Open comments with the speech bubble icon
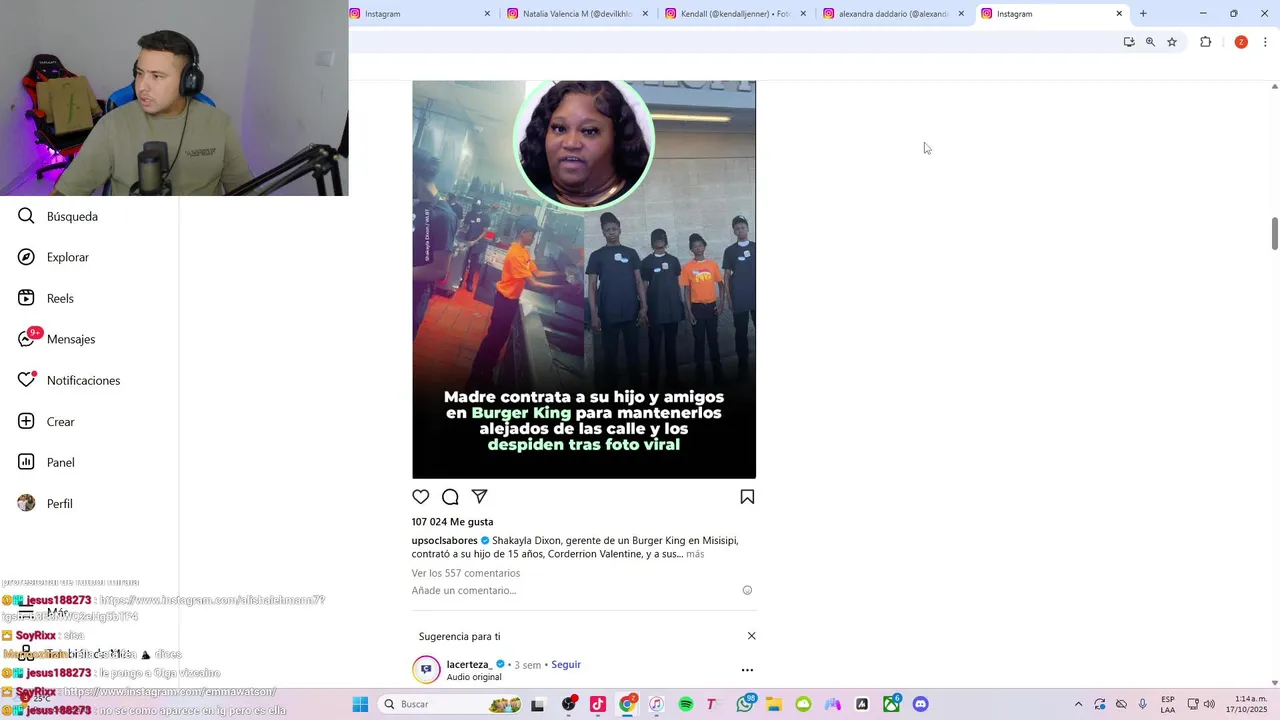 (x=450, y=497)
